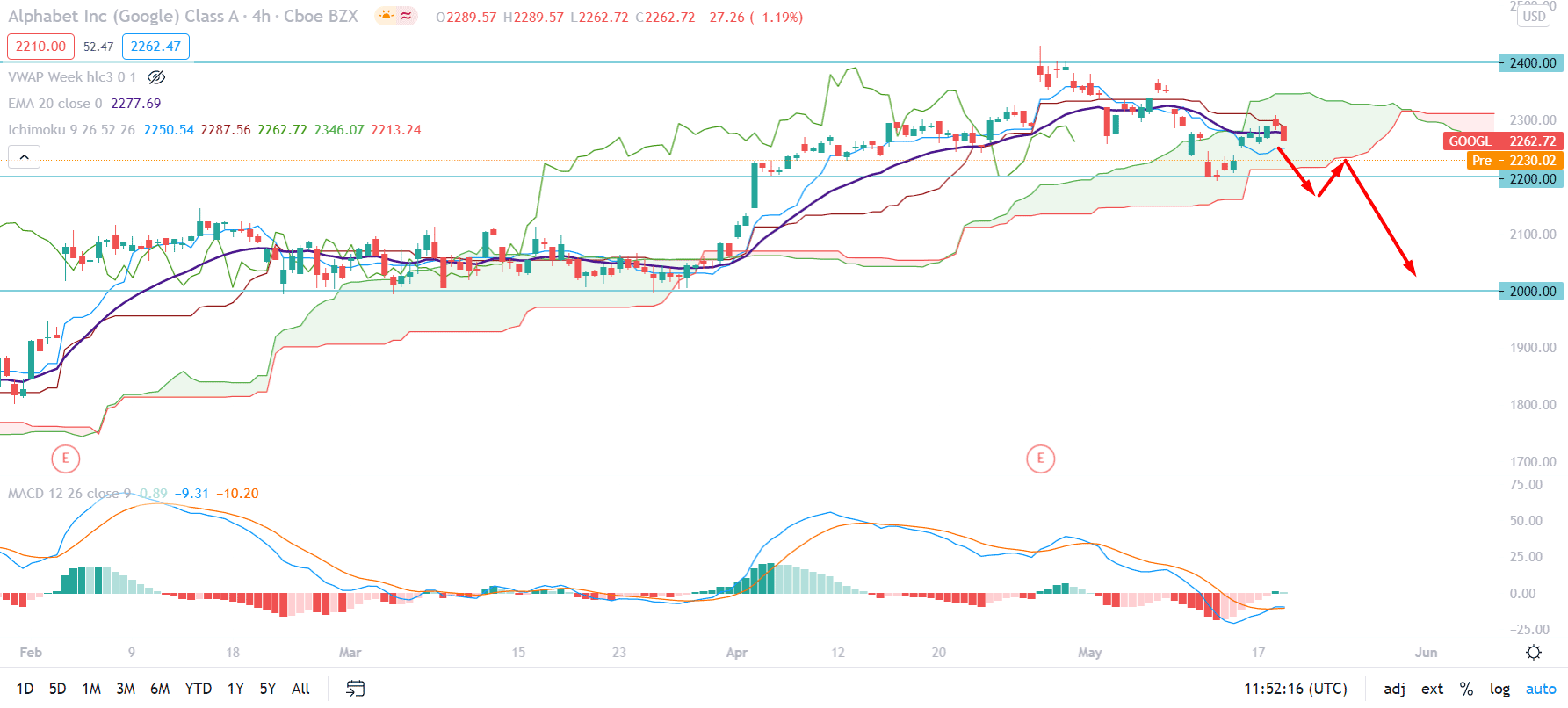This screenshot has width=1568, height=708.
Task: Select the MACD 12 26 close 9 label
Action: [x=69, y=494]
